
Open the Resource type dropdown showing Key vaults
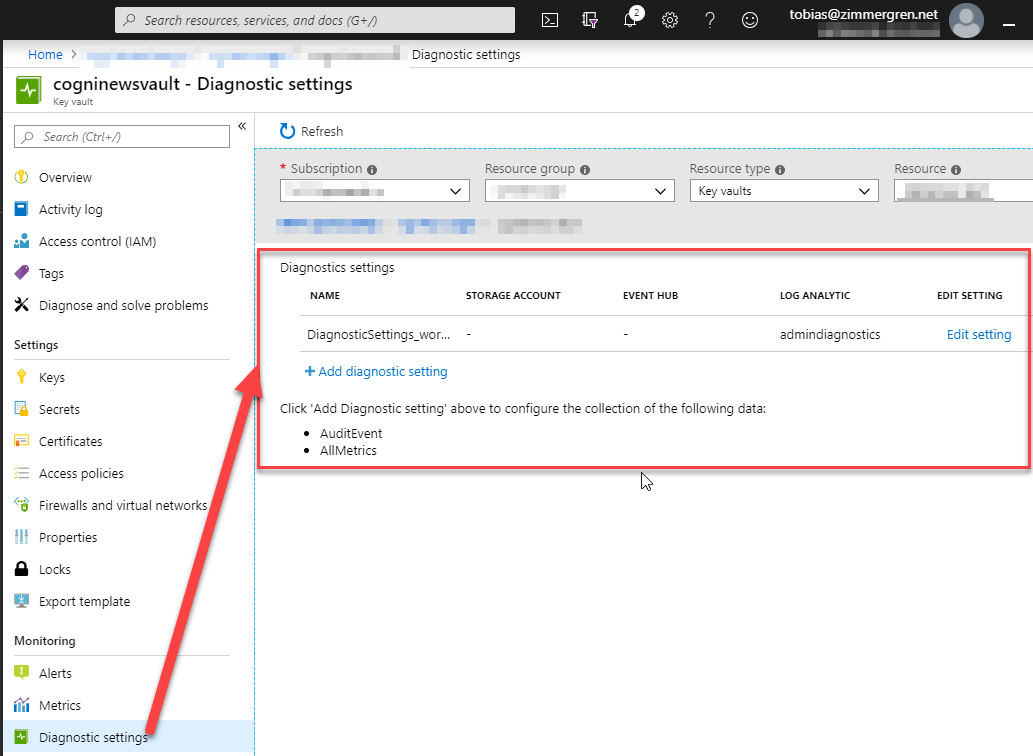coord(783,191)
